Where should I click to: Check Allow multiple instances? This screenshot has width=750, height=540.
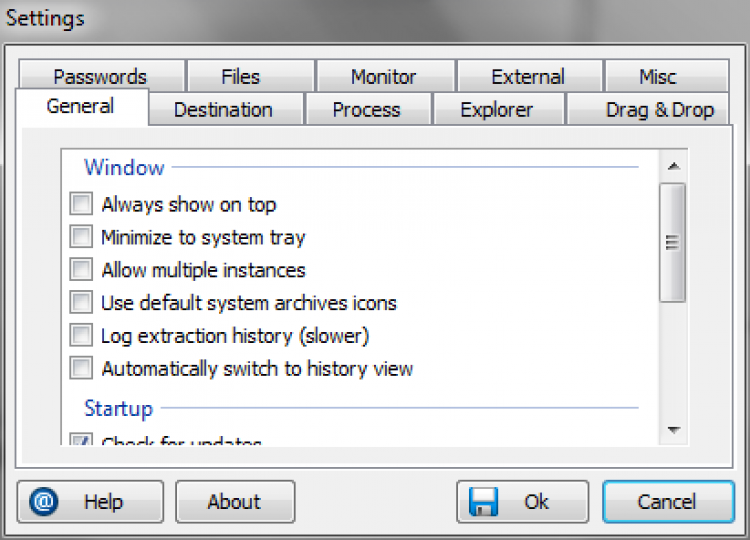tap(81, 270)
